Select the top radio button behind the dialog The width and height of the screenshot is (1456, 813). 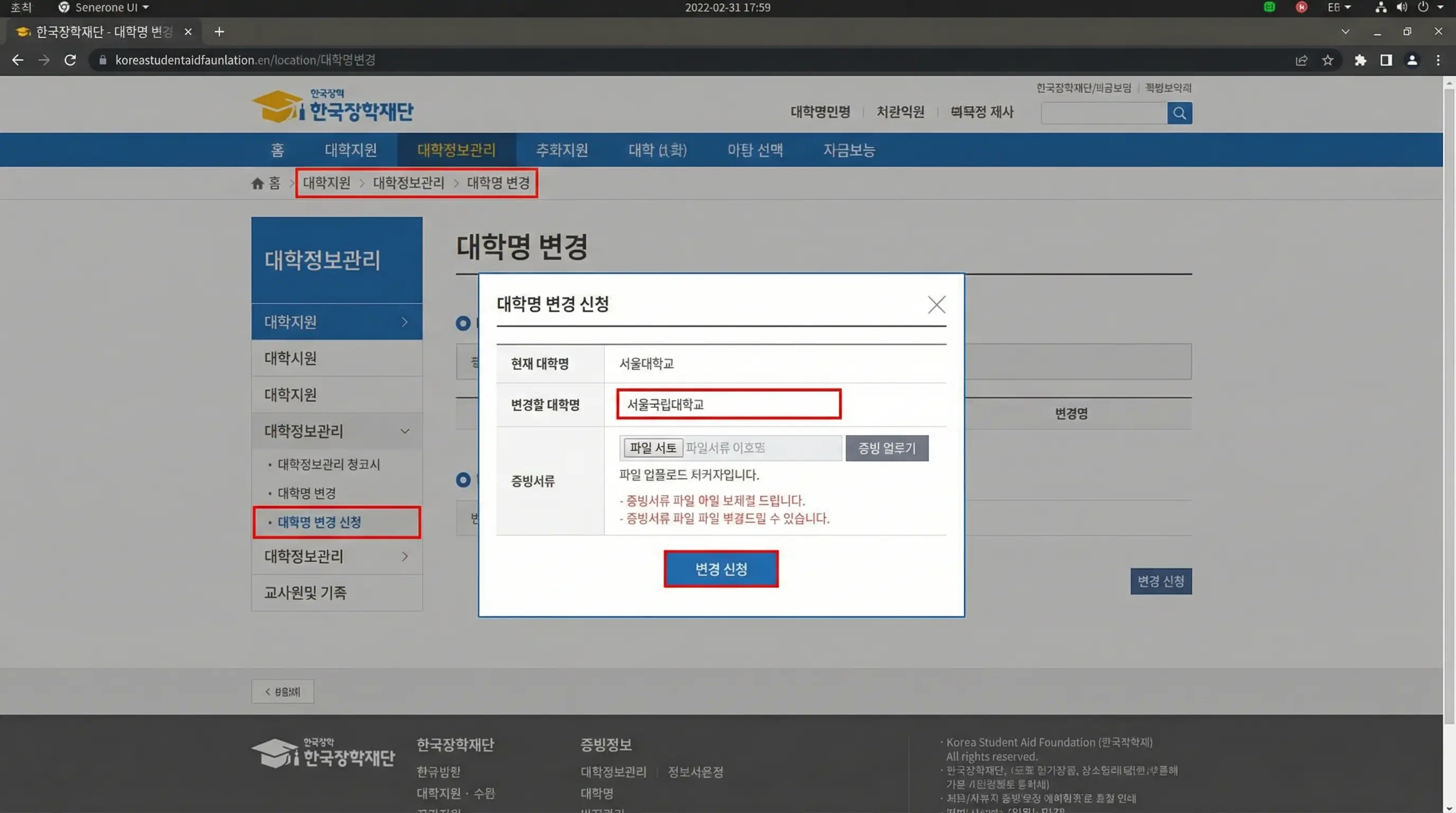(463, 323)
